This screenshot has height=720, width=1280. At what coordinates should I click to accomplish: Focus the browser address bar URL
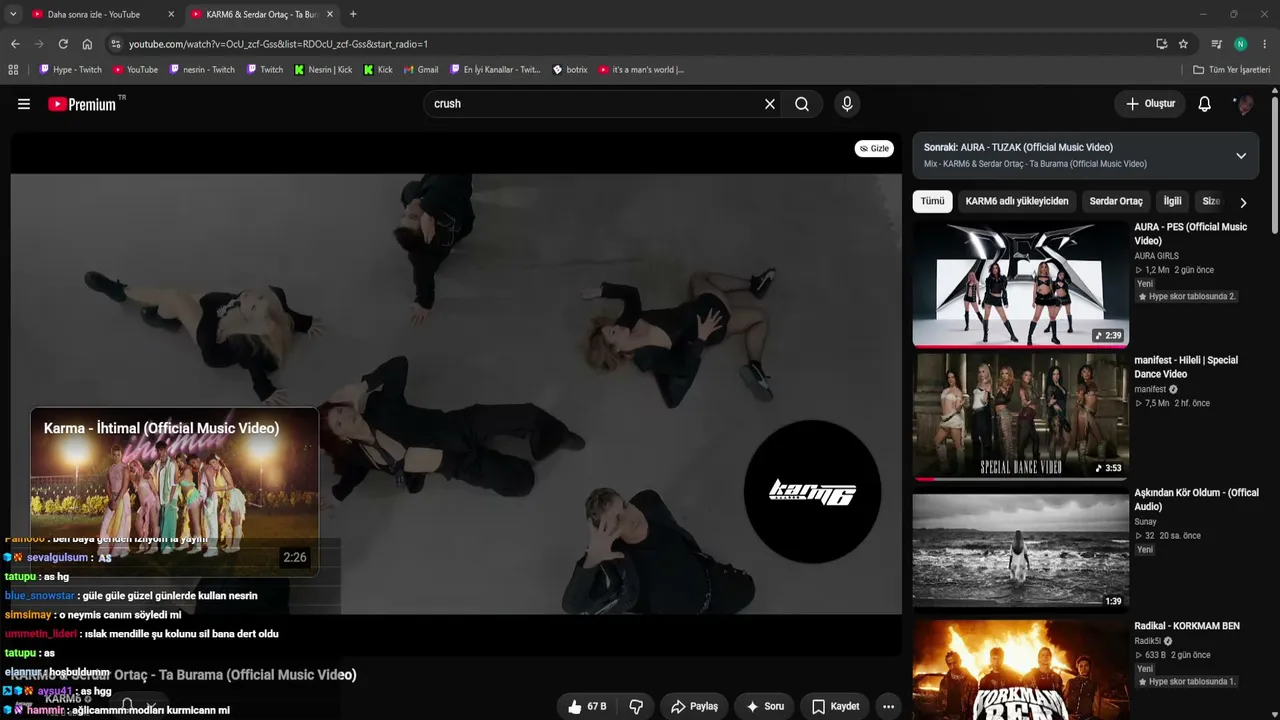(x=278, y=44)
